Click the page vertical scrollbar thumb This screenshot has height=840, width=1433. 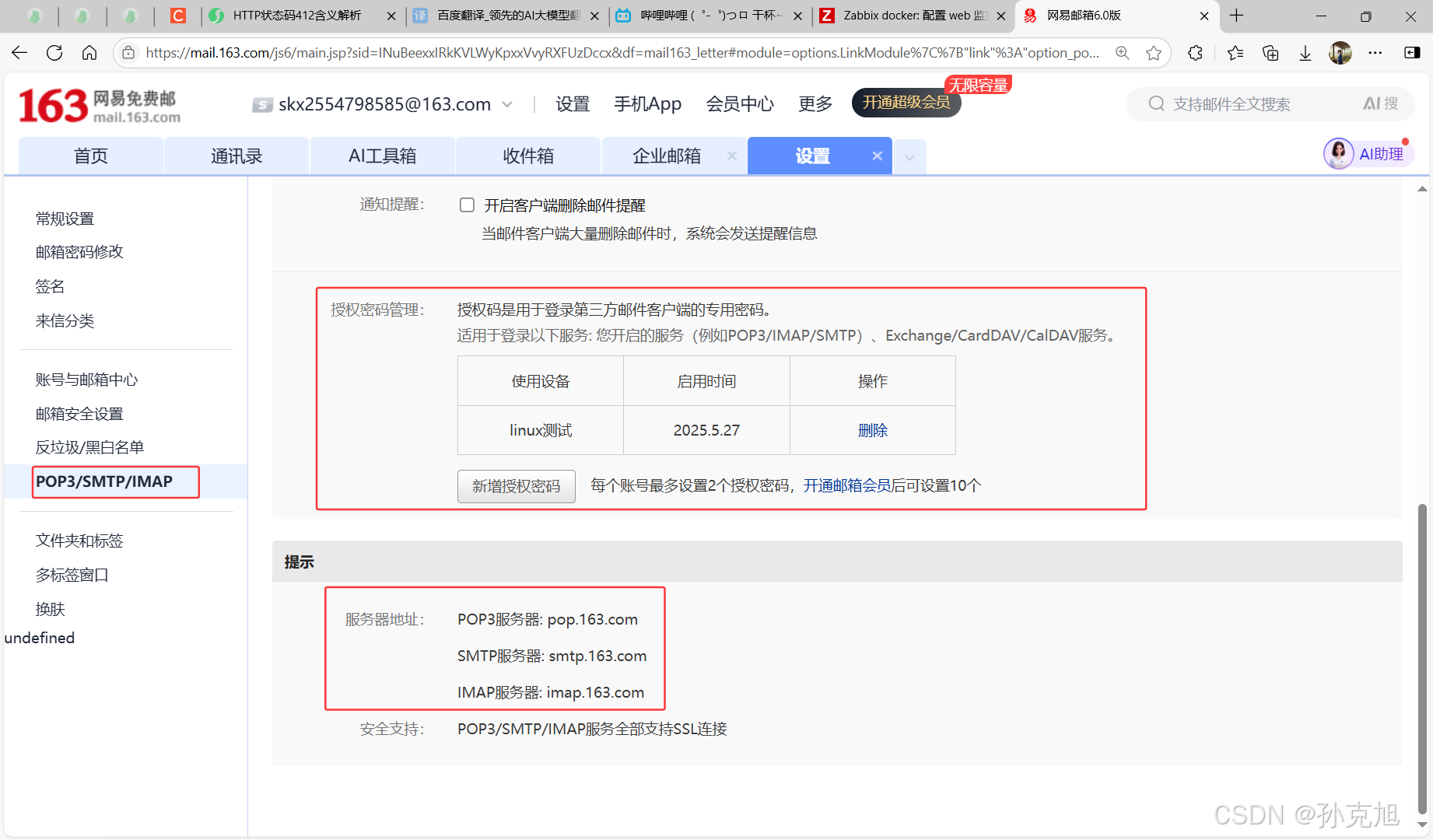coord(1422,658)
